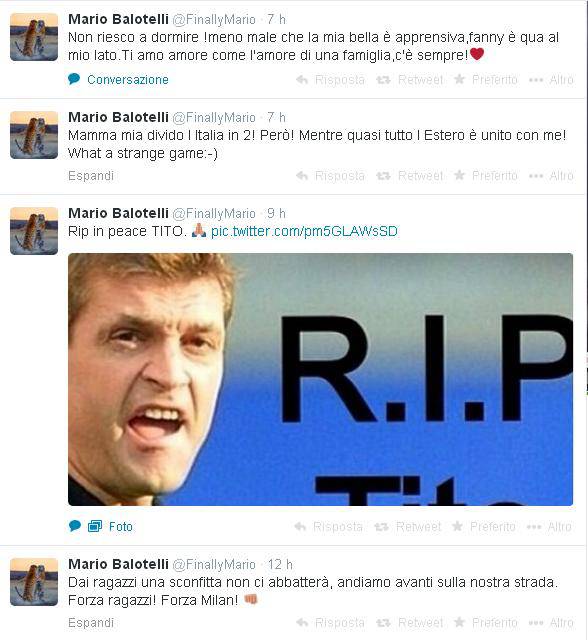The image size is (588, 640).
Task: Open Conversazione on the first tweet
Action: point(127,80)
